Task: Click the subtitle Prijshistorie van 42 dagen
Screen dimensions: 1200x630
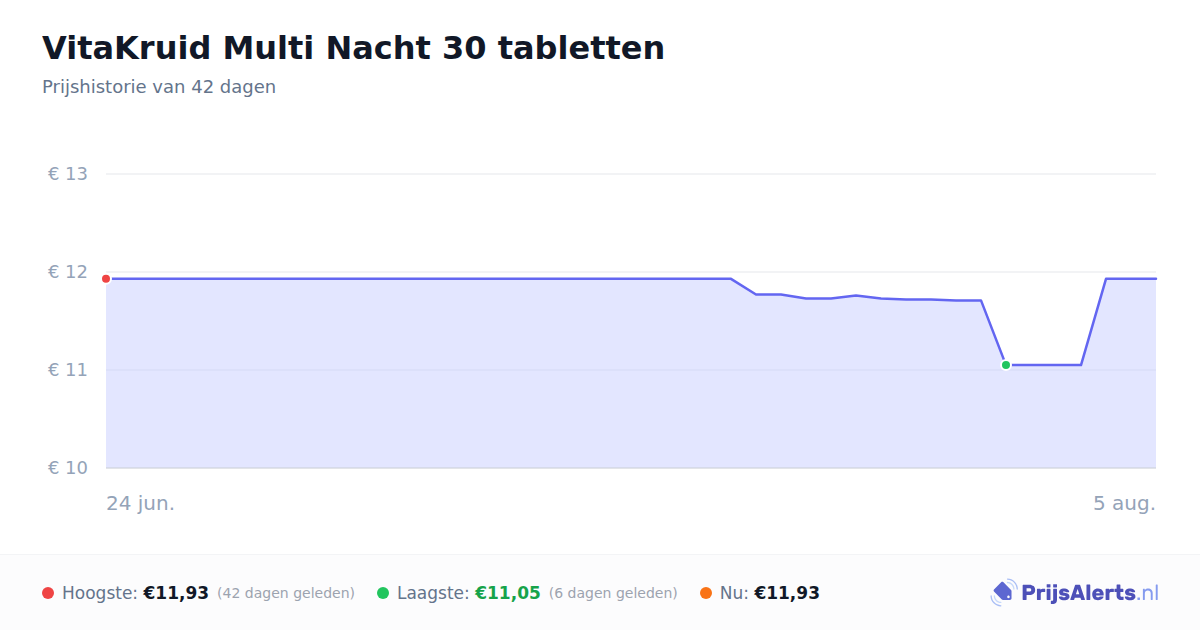Action: (x=159, y=87)
